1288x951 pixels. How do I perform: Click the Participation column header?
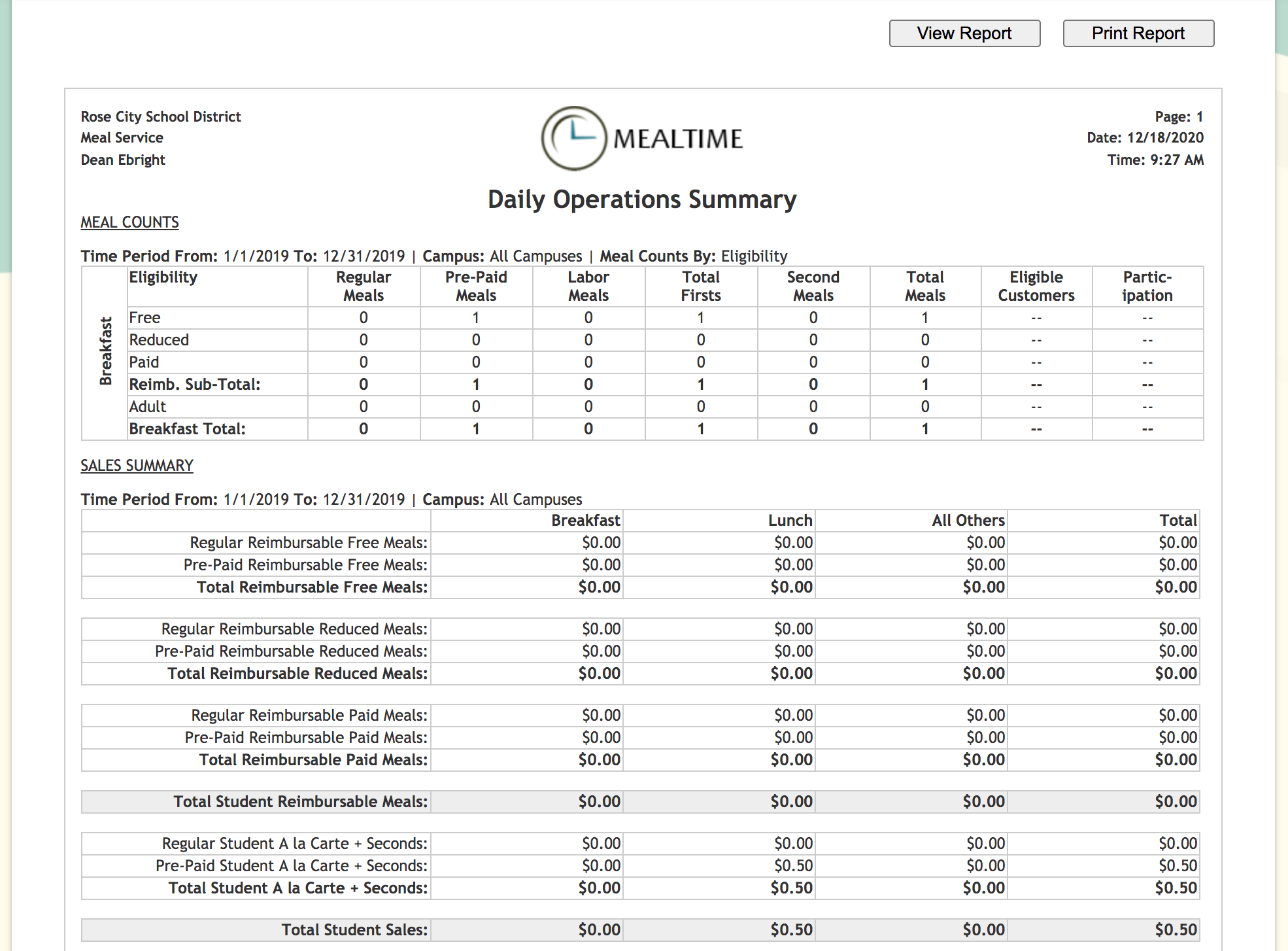coord(1147,286)
